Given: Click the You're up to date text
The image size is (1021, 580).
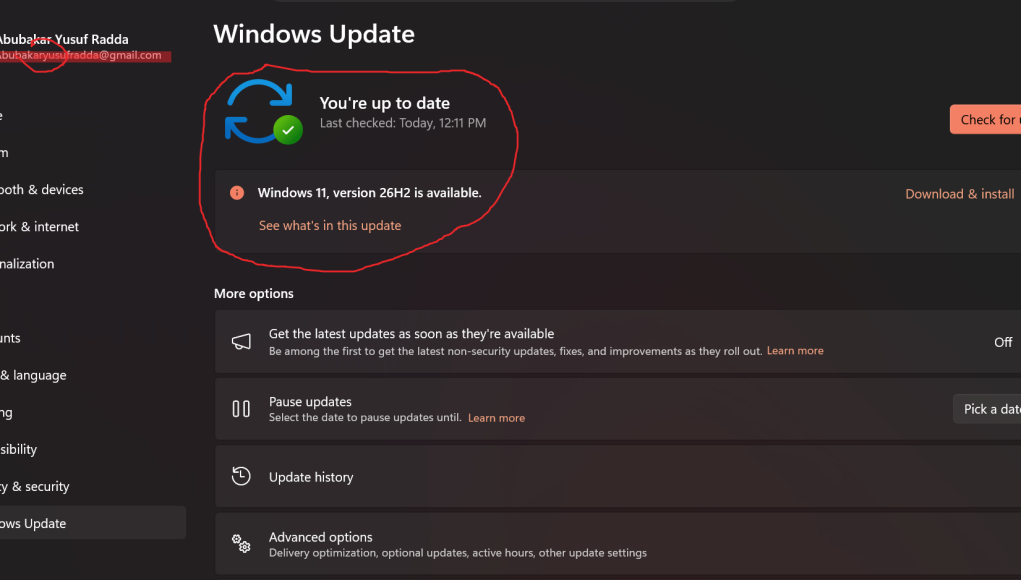Looking at the screenshot, I should point(384,103).
